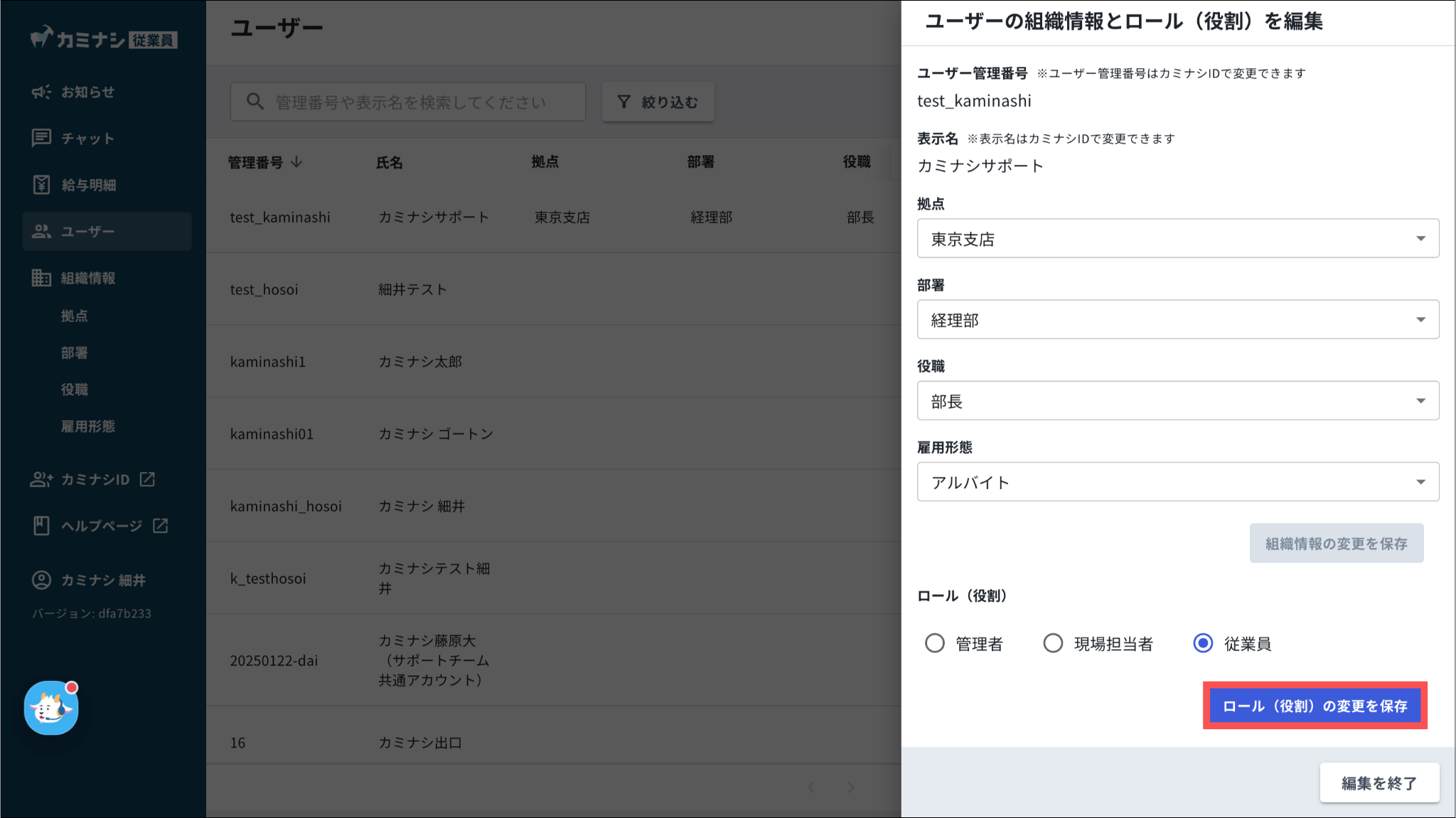This screenshot has height=818, width=1456.
Task: Select the kaminashi_hosoi table row
Action: pos(554,506)
